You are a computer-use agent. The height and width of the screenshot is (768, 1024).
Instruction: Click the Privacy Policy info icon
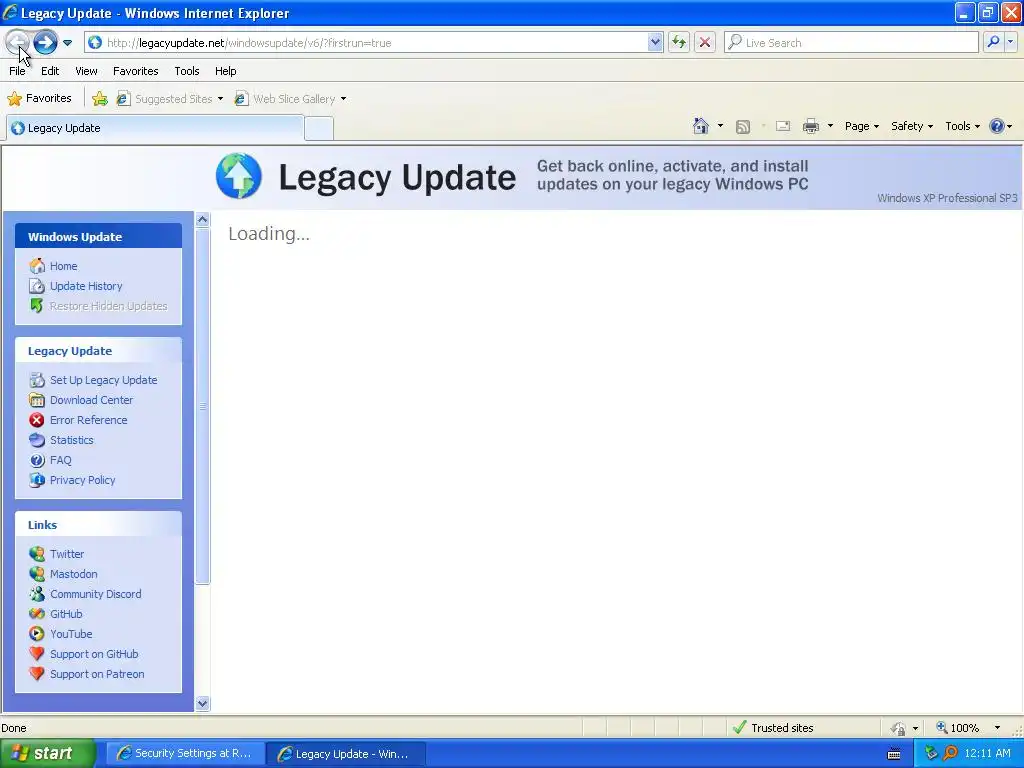point(37,480)
